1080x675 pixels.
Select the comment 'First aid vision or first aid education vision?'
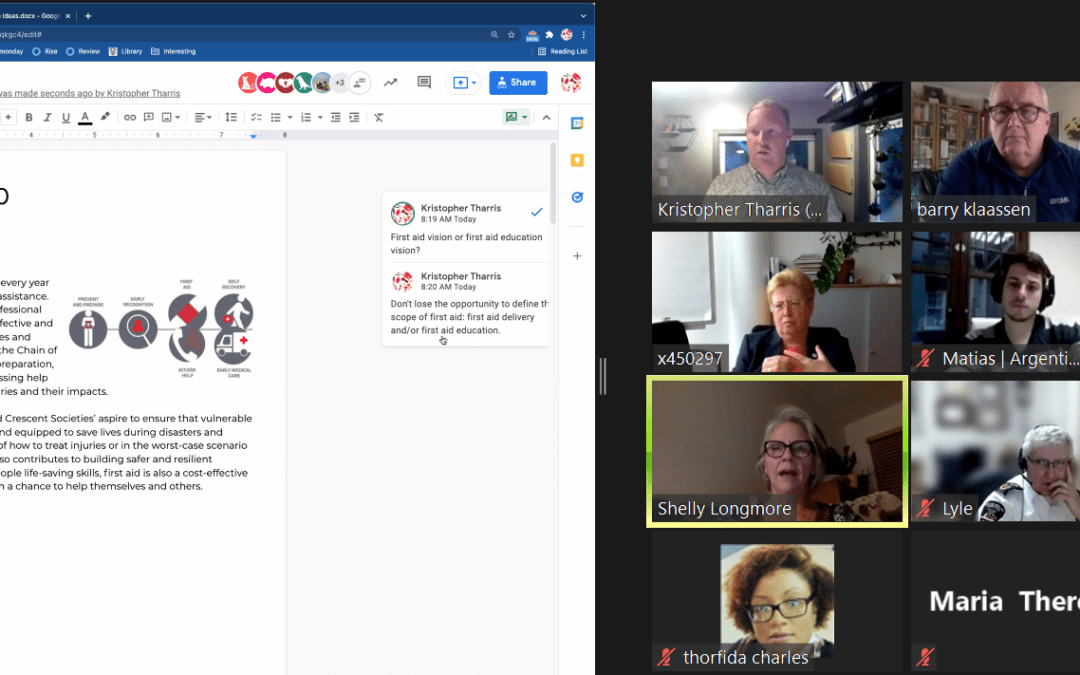[466, 244]
